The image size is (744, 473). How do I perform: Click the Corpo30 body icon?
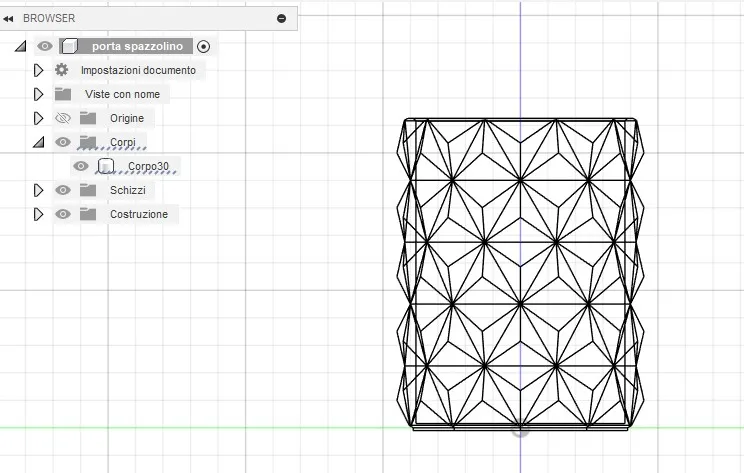point(106,166)
